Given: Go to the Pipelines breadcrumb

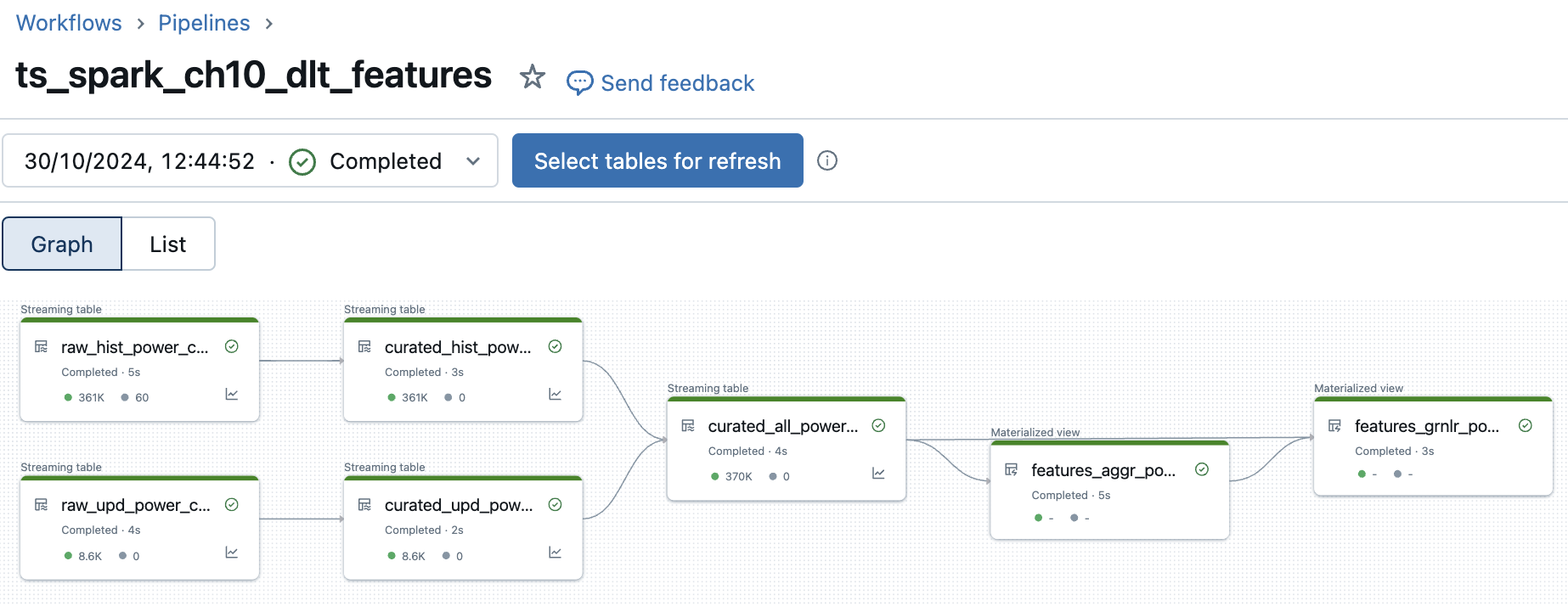Looking at the screenshot, I should [204, 23].
